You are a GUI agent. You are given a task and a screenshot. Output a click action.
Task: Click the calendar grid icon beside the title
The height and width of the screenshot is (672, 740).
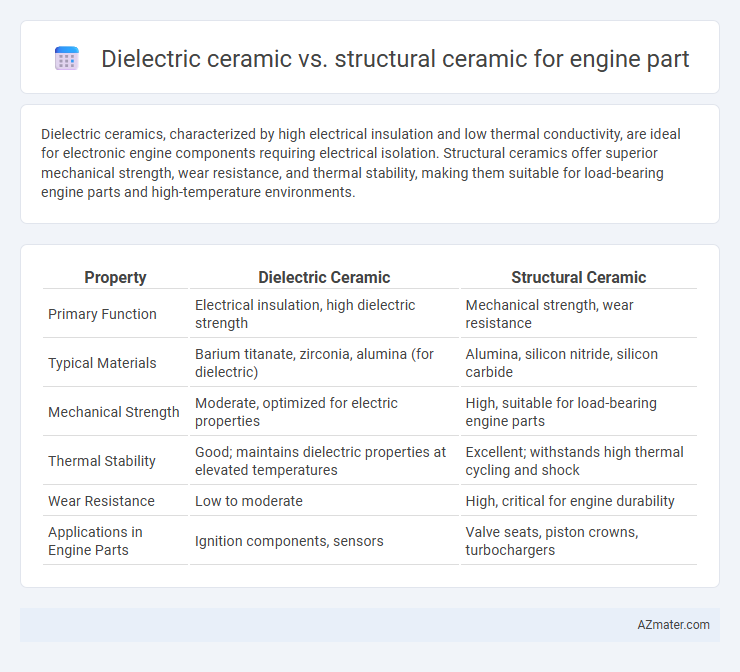tap(67, 59)
